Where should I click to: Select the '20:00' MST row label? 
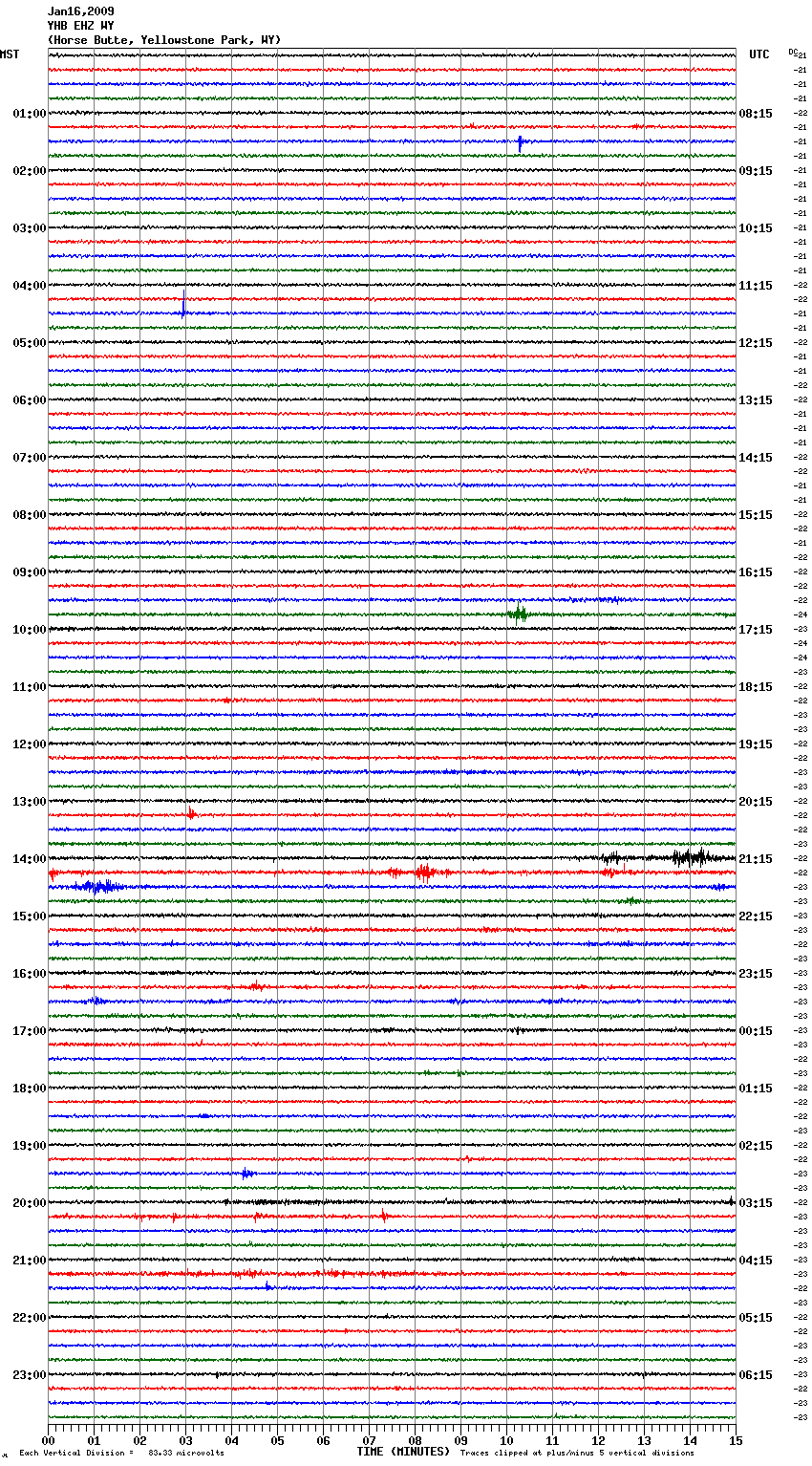pos(30,1203)
